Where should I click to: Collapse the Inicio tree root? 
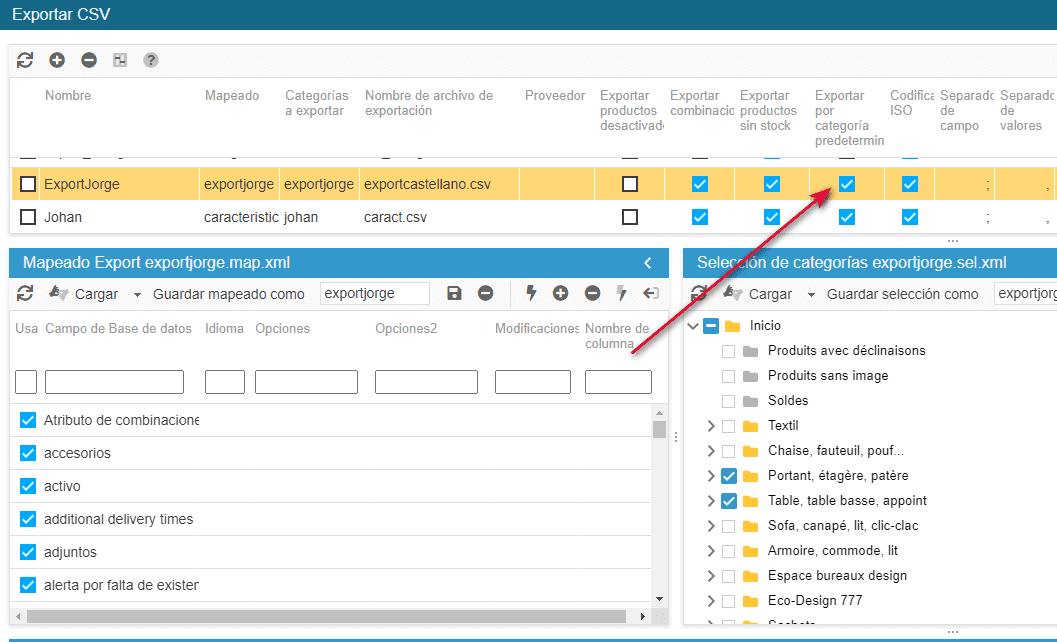click(x=693, y=326)
